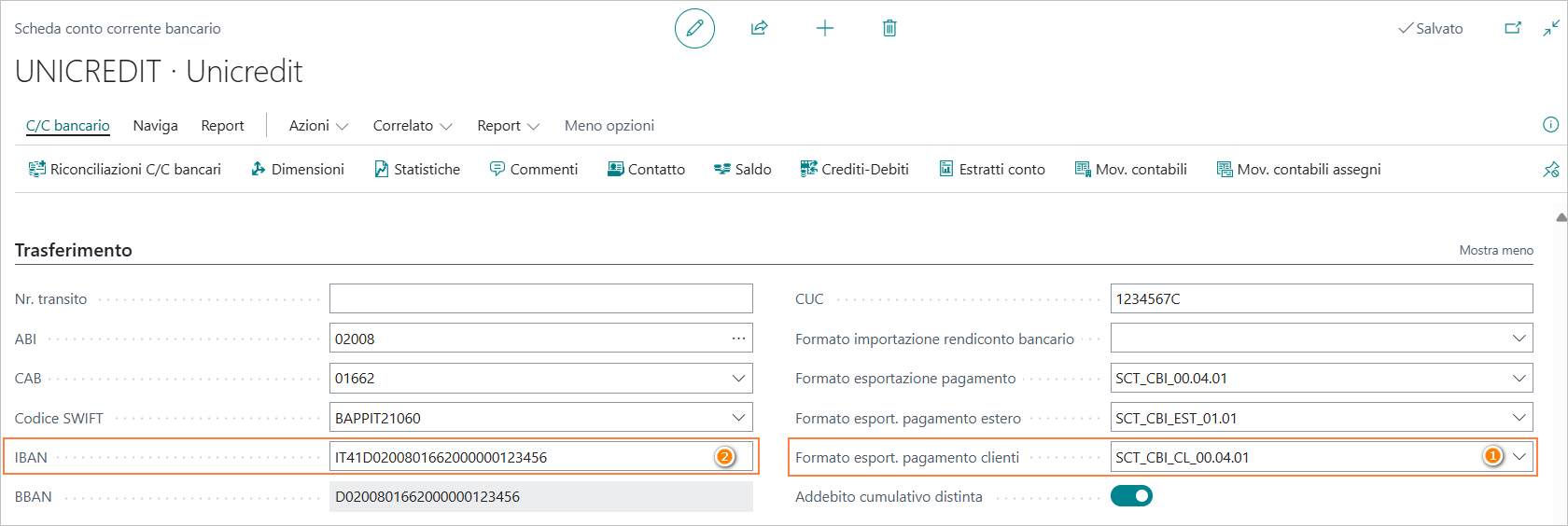Click the scrollbar up arrow
The width and height of the screenshot is (1568, 526).
coord(1561,217)
